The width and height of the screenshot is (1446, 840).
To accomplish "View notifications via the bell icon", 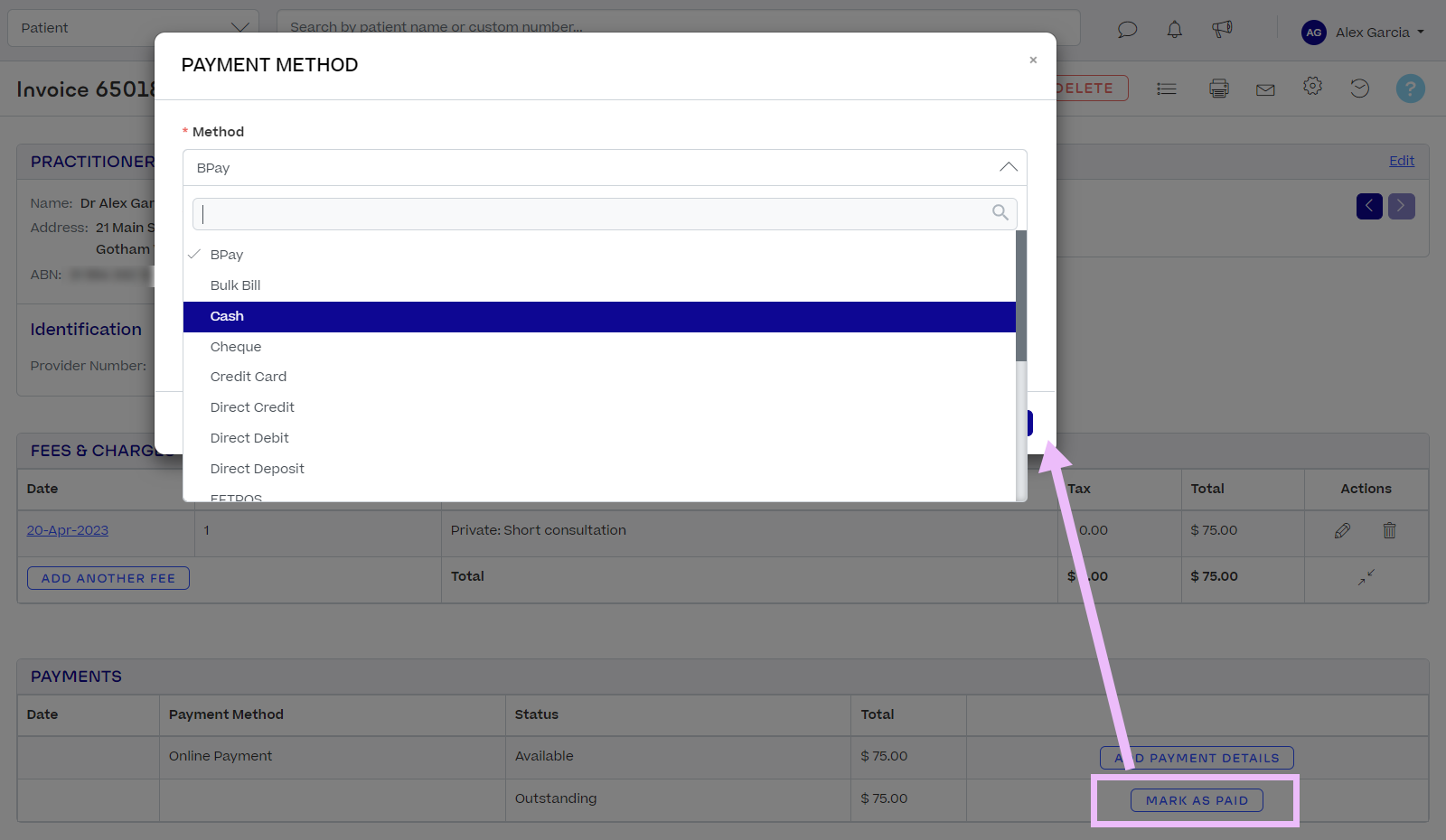I will click(x=1174, y=30).
